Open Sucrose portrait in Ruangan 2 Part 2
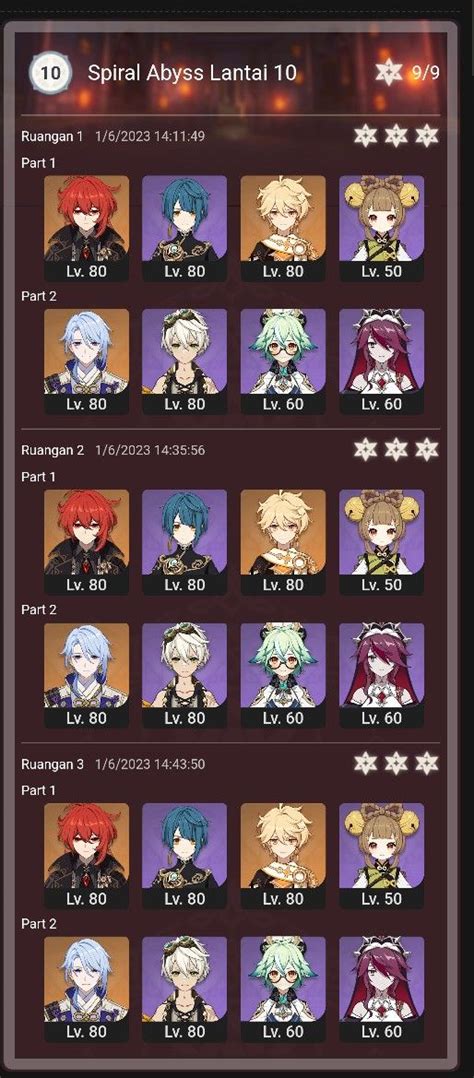 [x=283, y=676]
